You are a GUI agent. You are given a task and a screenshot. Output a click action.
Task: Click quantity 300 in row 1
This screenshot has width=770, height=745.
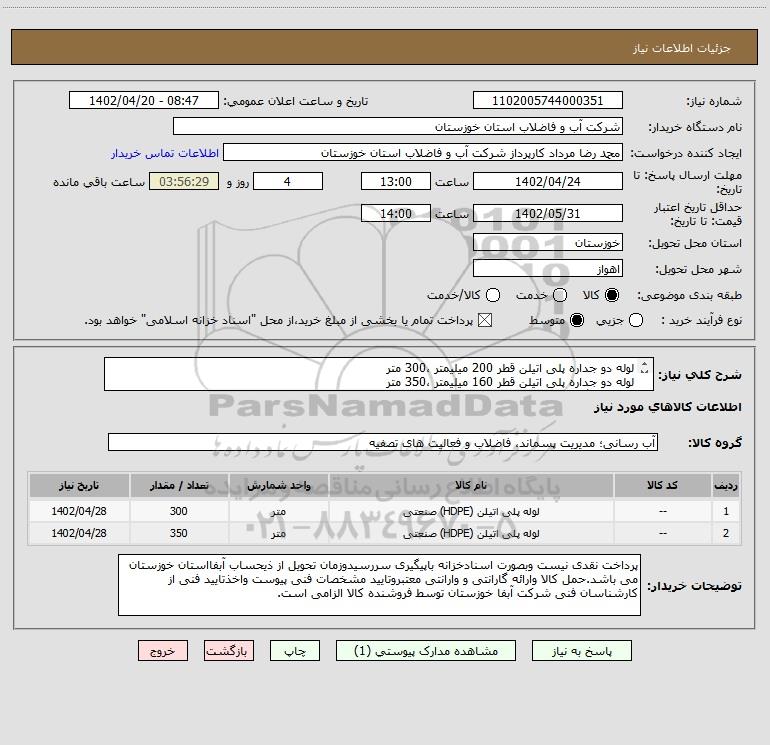(179, 511)
